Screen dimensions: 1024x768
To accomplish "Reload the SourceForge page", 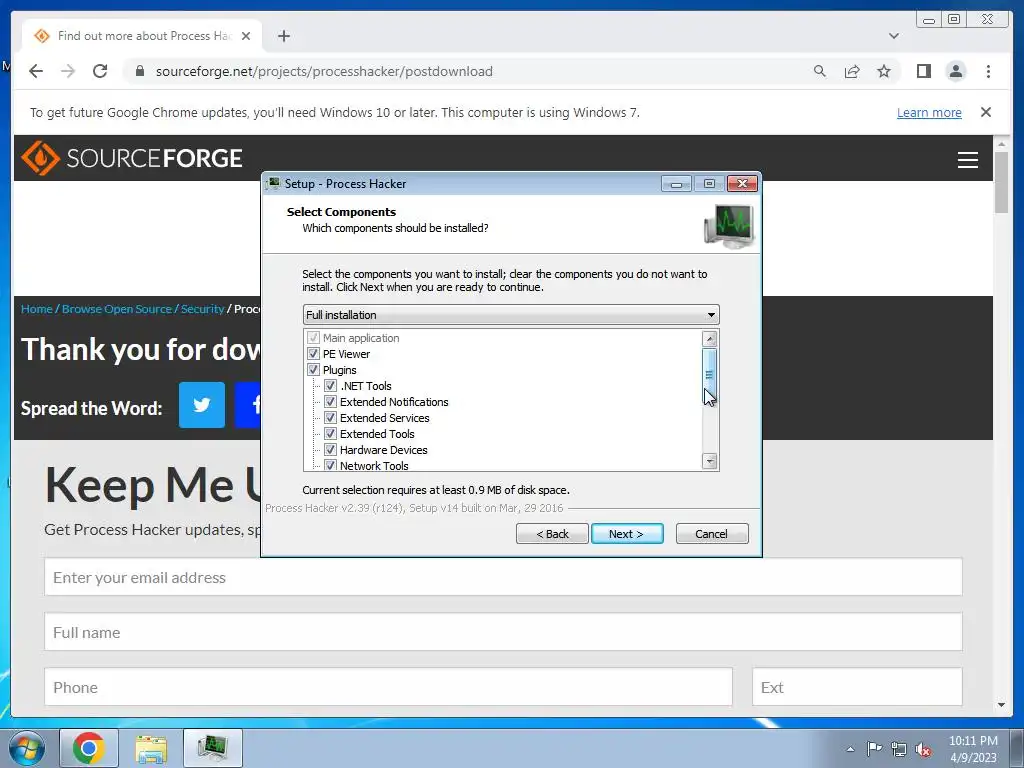I will (100, 71).
